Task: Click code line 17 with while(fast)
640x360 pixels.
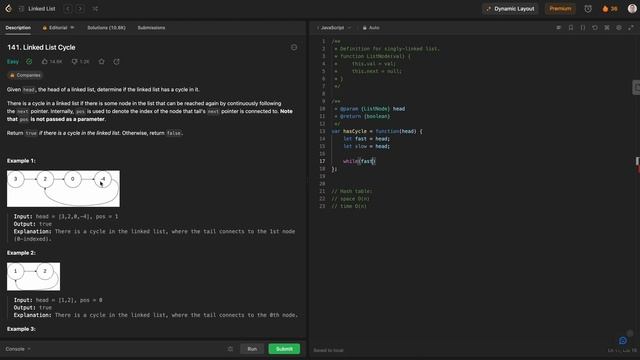Action: [x=359, y=161]
